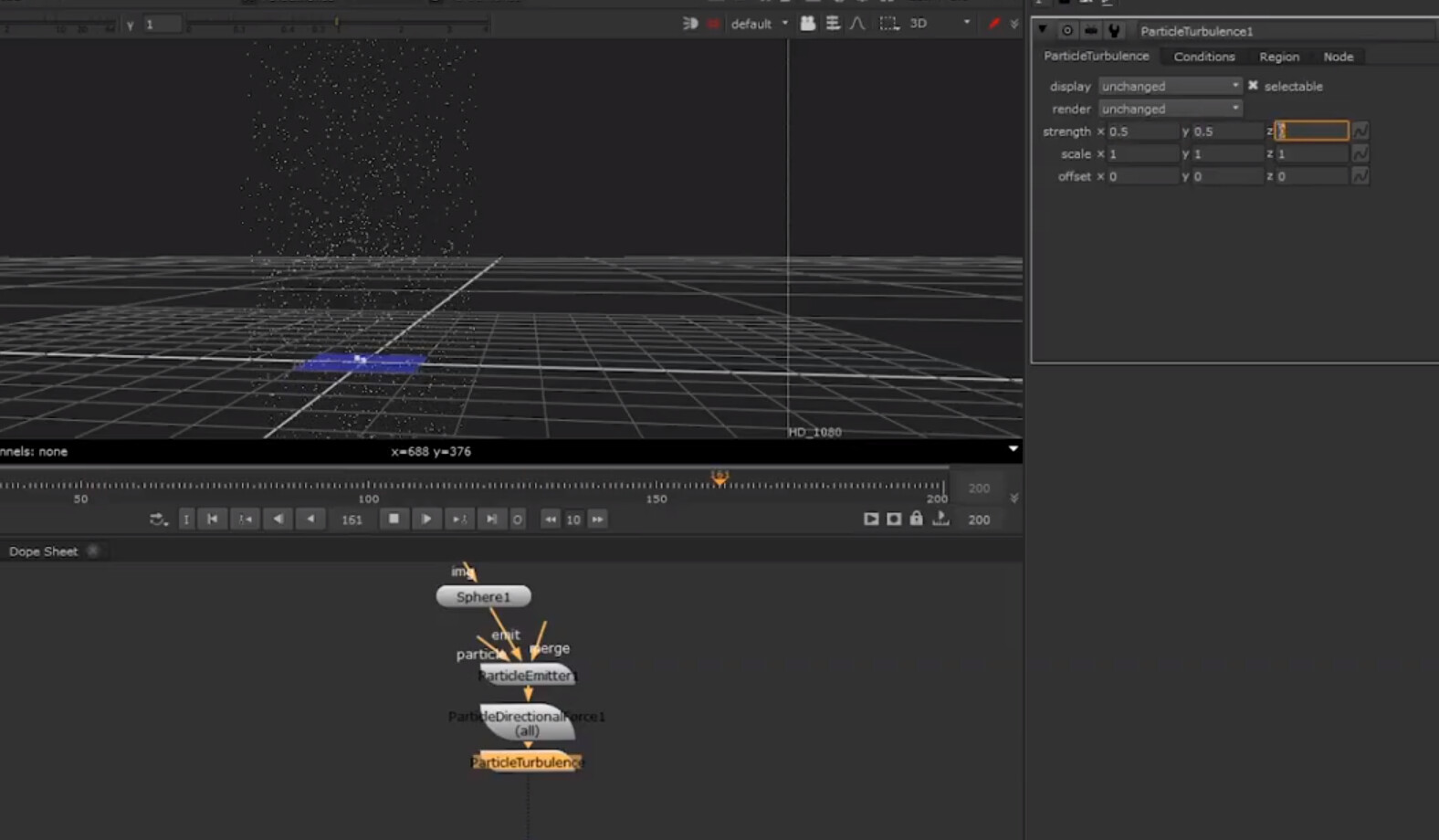This screenshot has width=1439, height=840.
Task: Go to the previous keyframe
Action: [245, 519]
